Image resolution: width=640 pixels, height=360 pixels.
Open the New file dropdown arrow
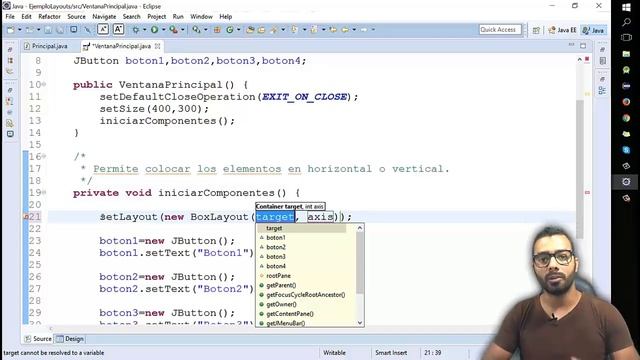(19, 30)
